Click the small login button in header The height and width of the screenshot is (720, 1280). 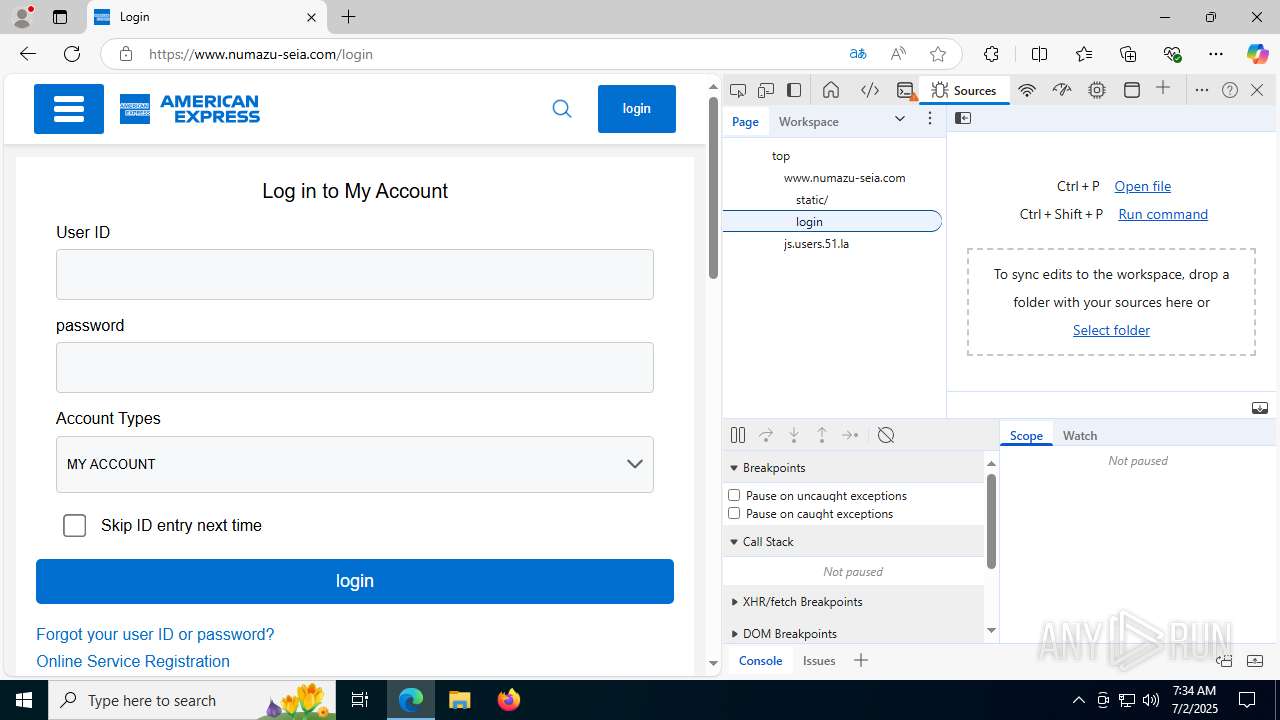637,109
